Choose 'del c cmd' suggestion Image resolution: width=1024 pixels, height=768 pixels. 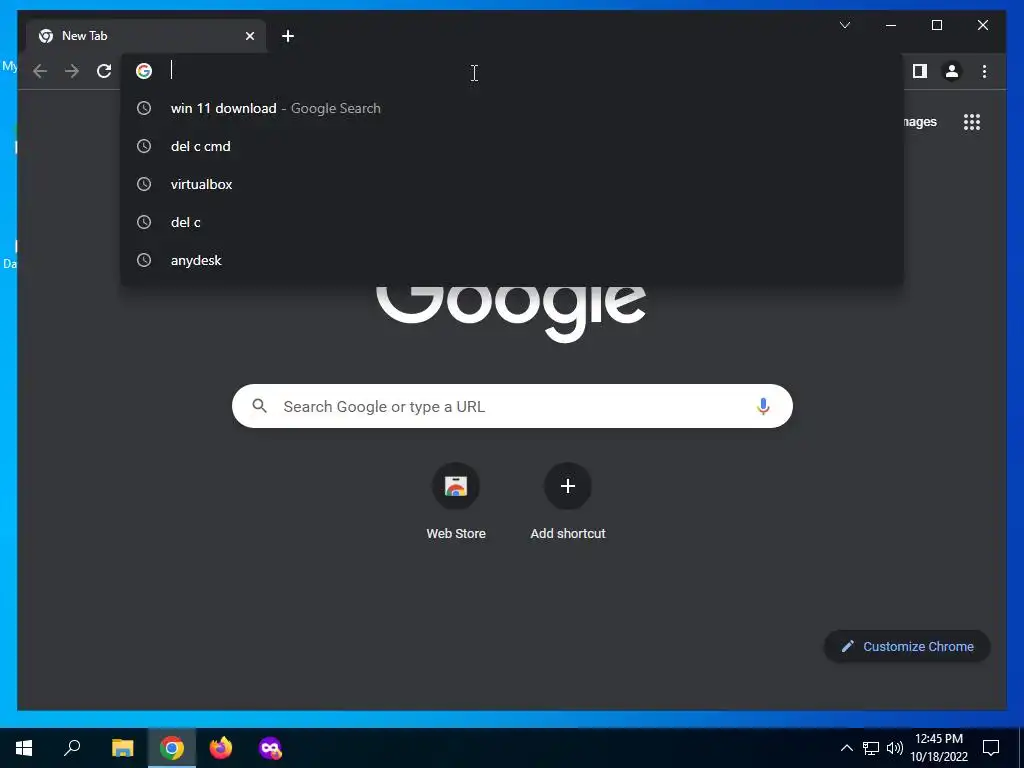513,146
